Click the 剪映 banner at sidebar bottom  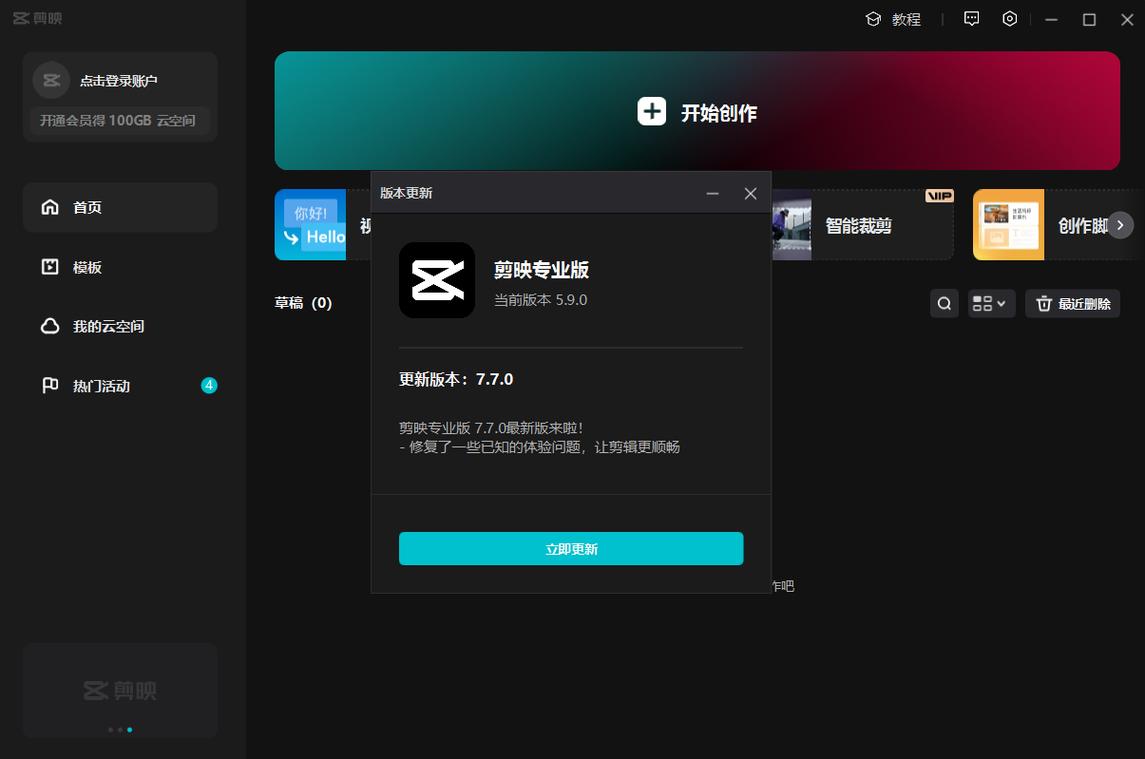pyautogui.click(x=120, y=690)
